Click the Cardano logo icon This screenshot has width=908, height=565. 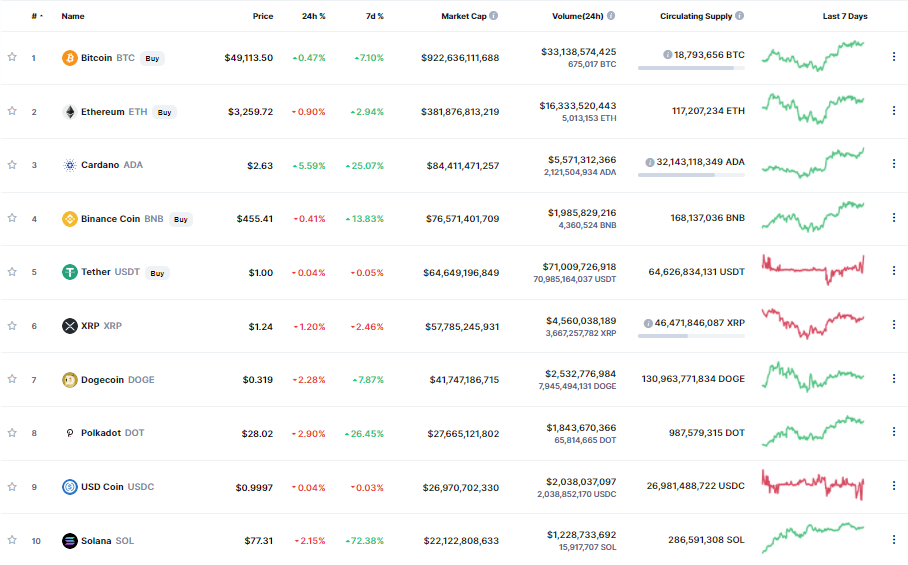(69, 165)
